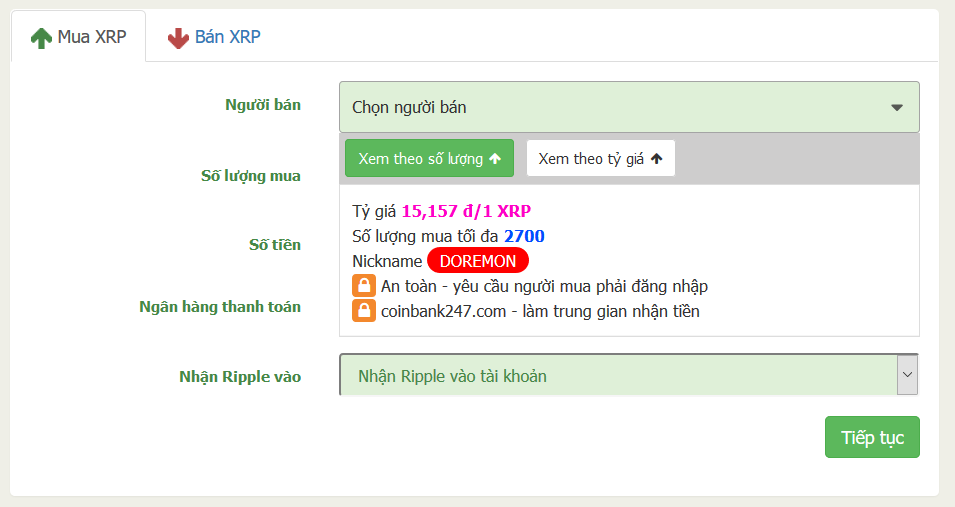955x507 pixels.
Task: Click the Tiếp tục button
Action: click(872, 438)
